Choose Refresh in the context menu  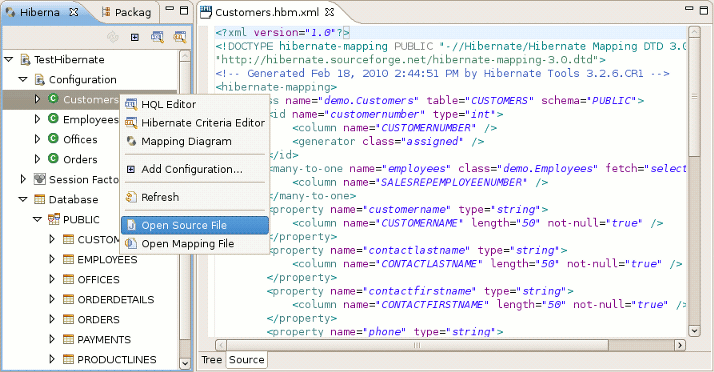[194, 197]
